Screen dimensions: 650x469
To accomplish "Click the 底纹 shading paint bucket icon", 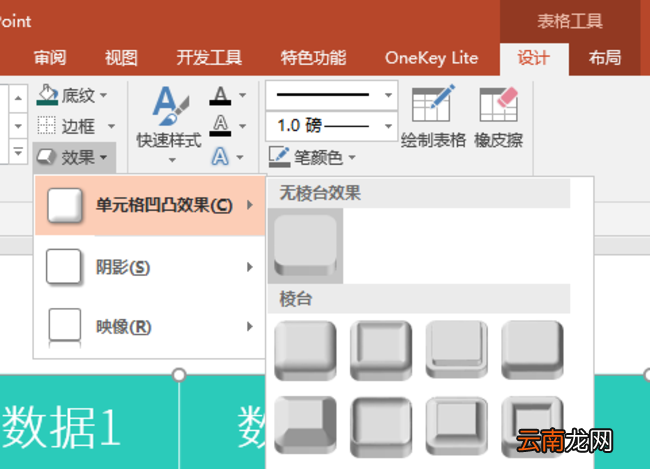I will (x=47, y=95).
